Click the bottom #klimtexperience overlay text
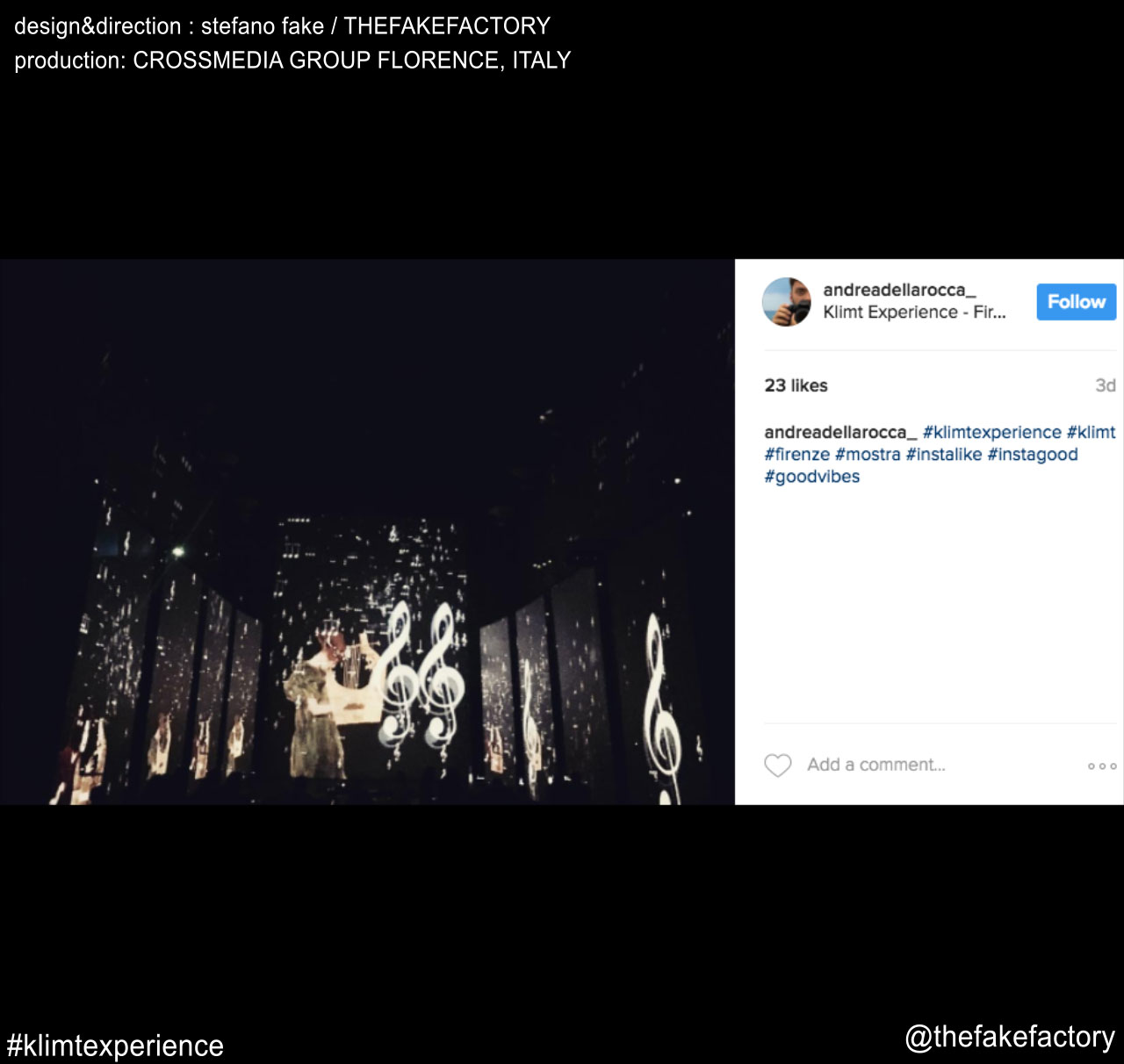Screen dimensions: 1124x1064 pyautogui.click(x=115, y=1046)
